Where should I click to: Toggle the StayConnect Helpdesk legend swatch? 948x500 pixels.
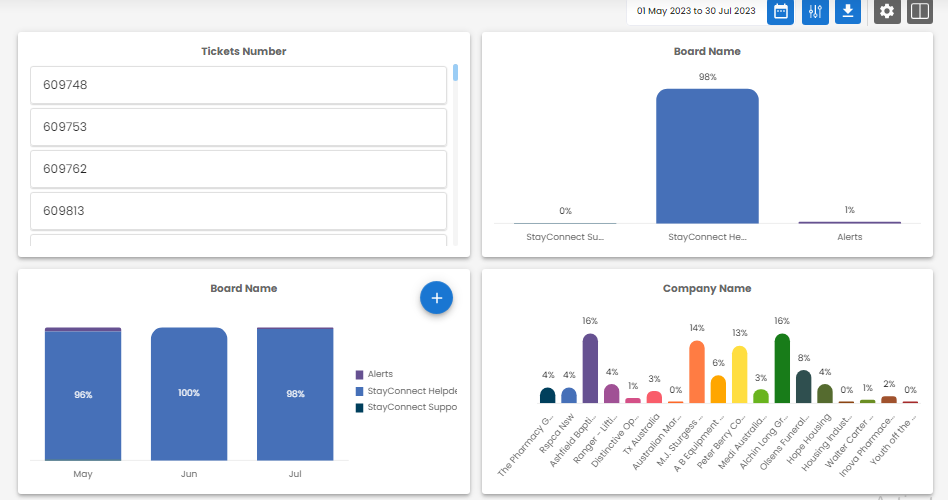359,391
